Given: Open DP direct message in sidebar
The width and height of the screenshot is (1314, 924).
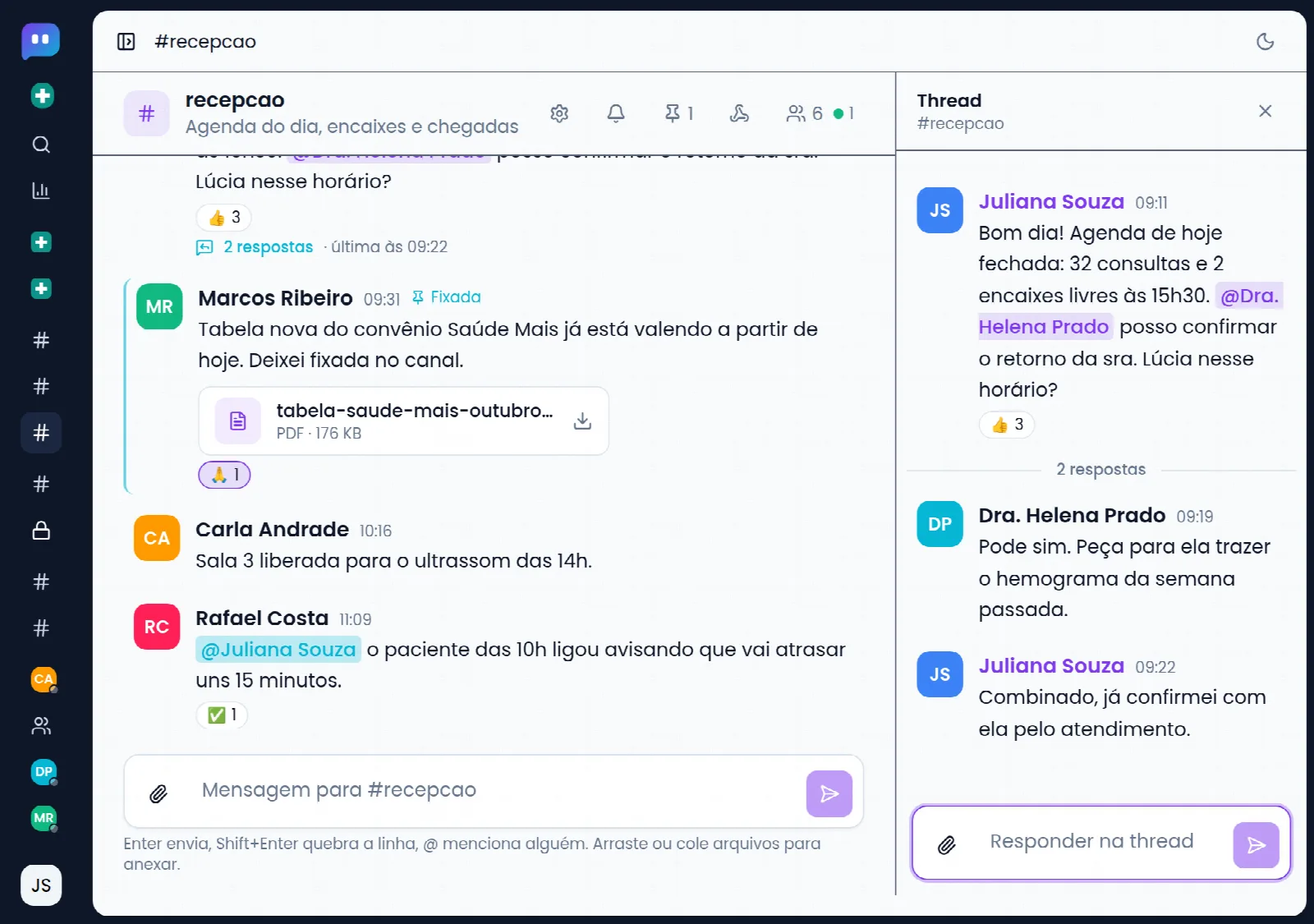Looking at the screenshot, I should 44,771.
